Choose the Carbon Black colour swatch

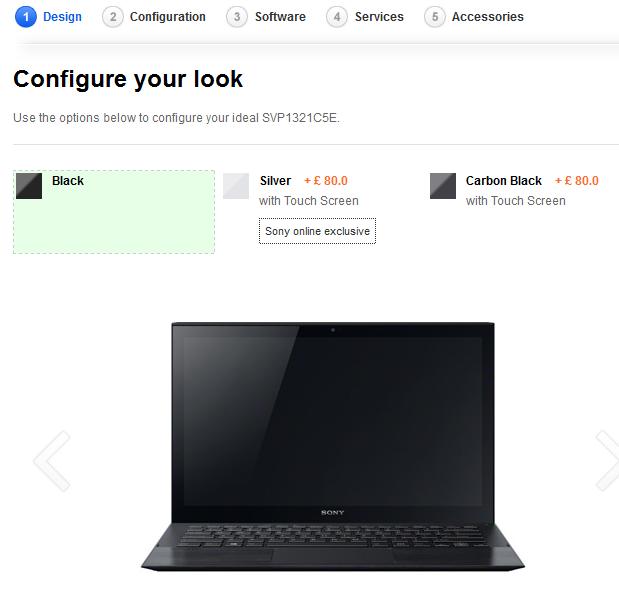pos(443,186)
